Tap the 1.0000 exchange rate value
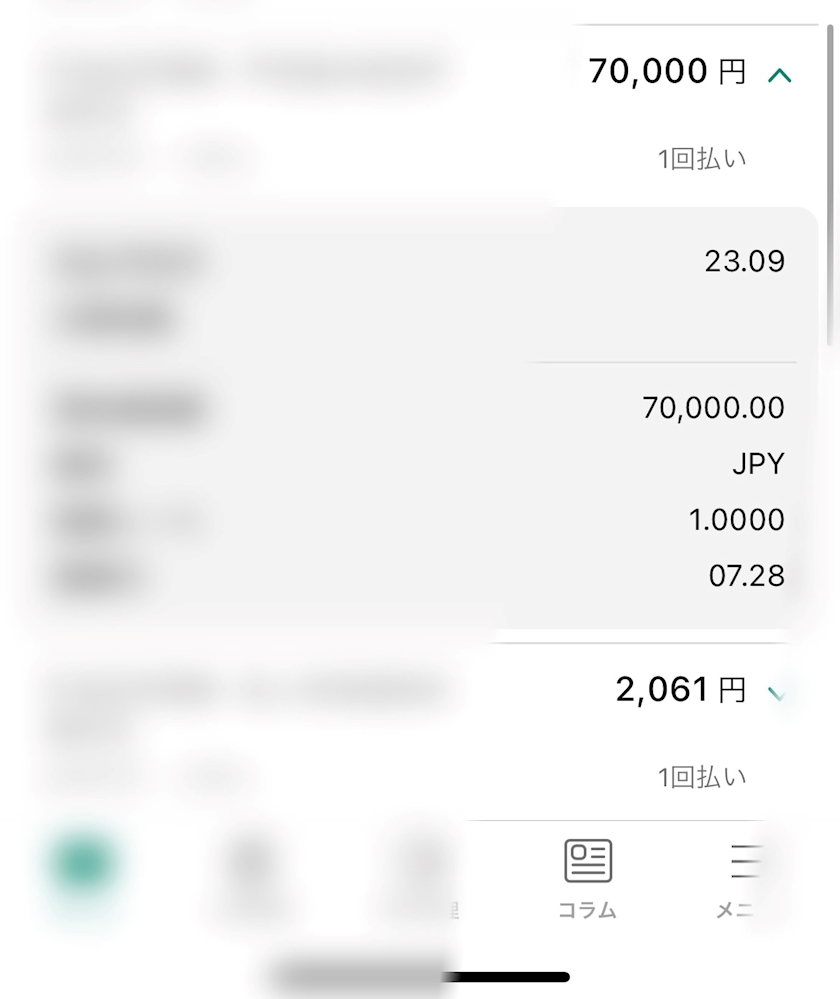 [736, 520]
